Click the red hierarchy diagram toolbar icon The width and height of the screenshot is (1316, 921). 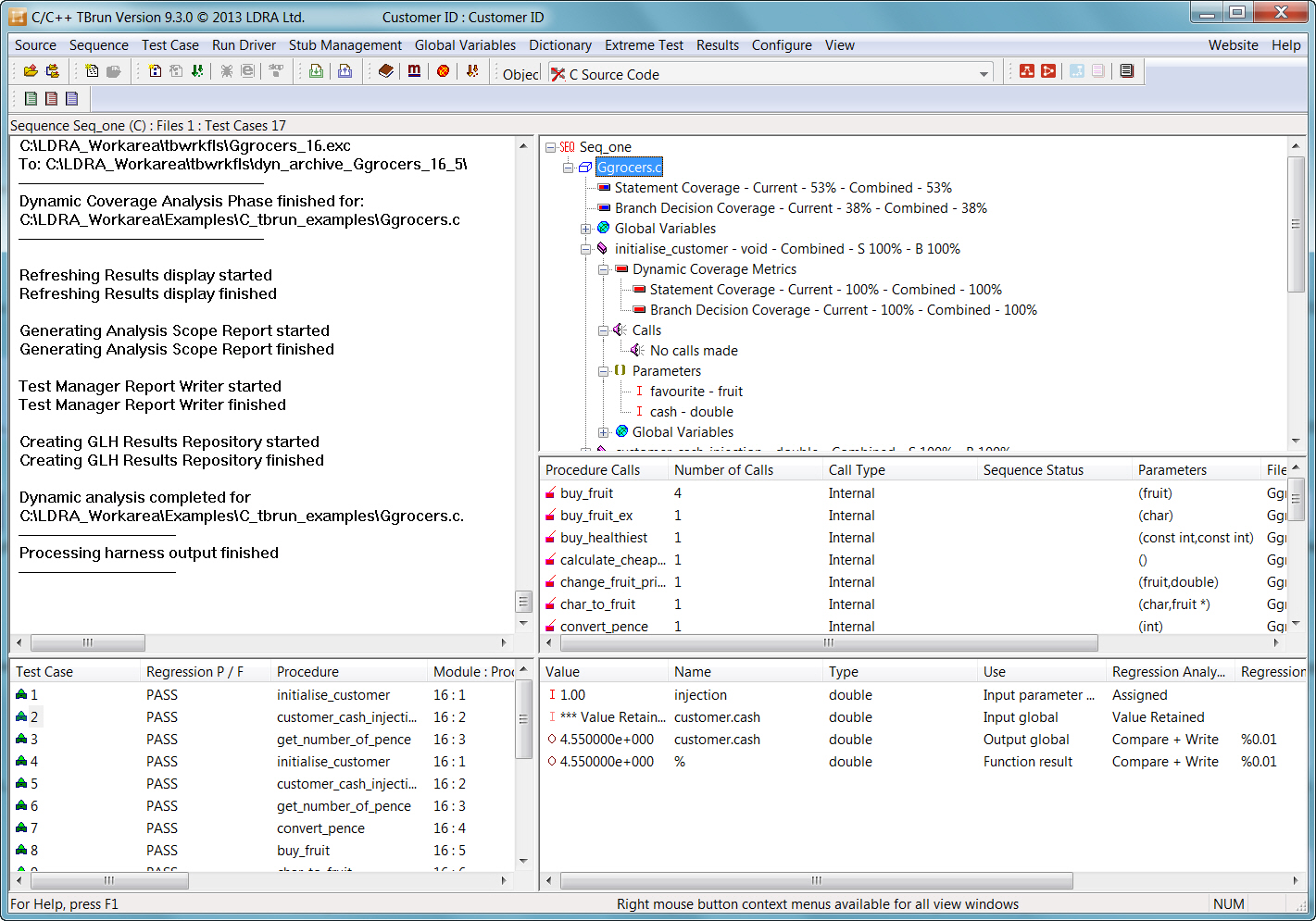coord(1027,71)
